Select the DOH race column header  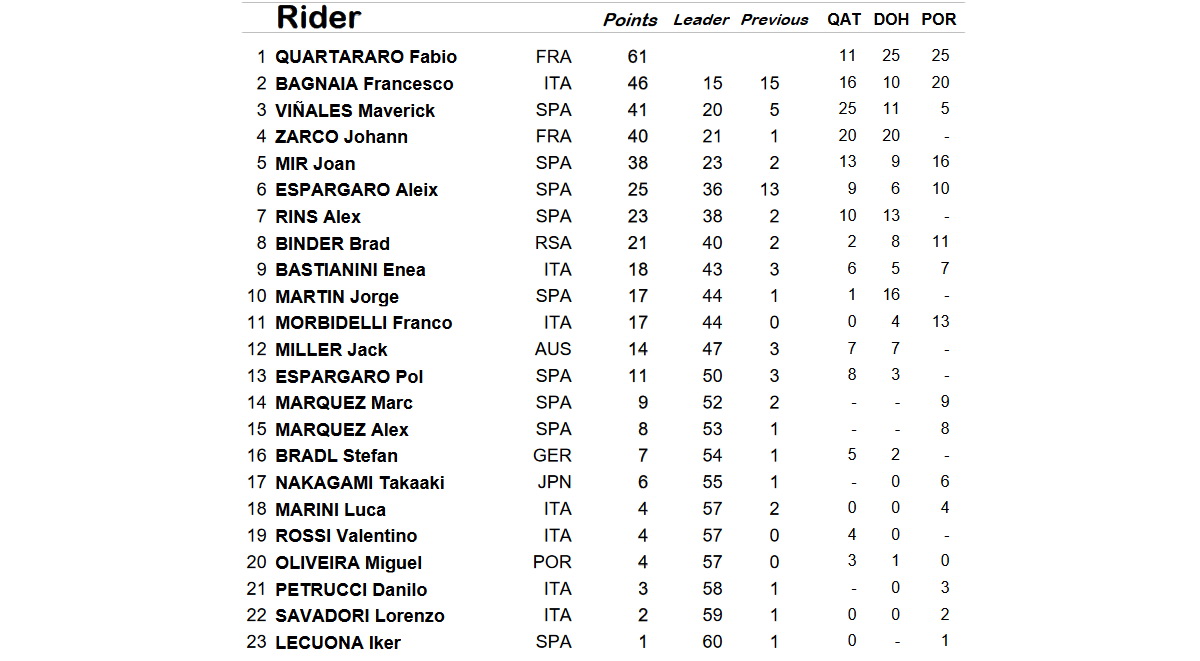pyautogui.click(x=893, y=19)
